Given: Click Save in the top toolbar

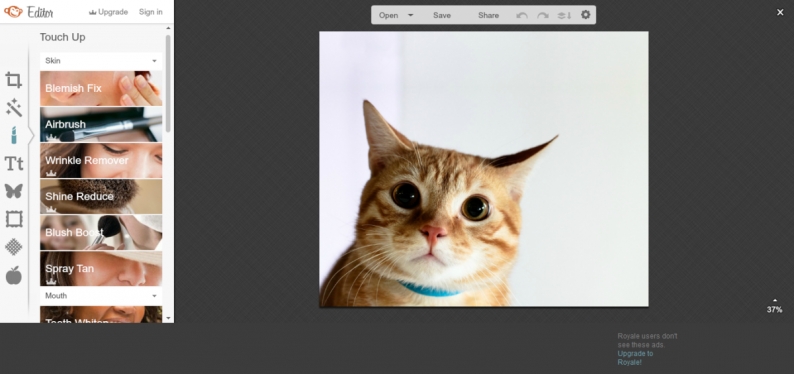Looking at the screenshot, I should [x=442, y=15].
